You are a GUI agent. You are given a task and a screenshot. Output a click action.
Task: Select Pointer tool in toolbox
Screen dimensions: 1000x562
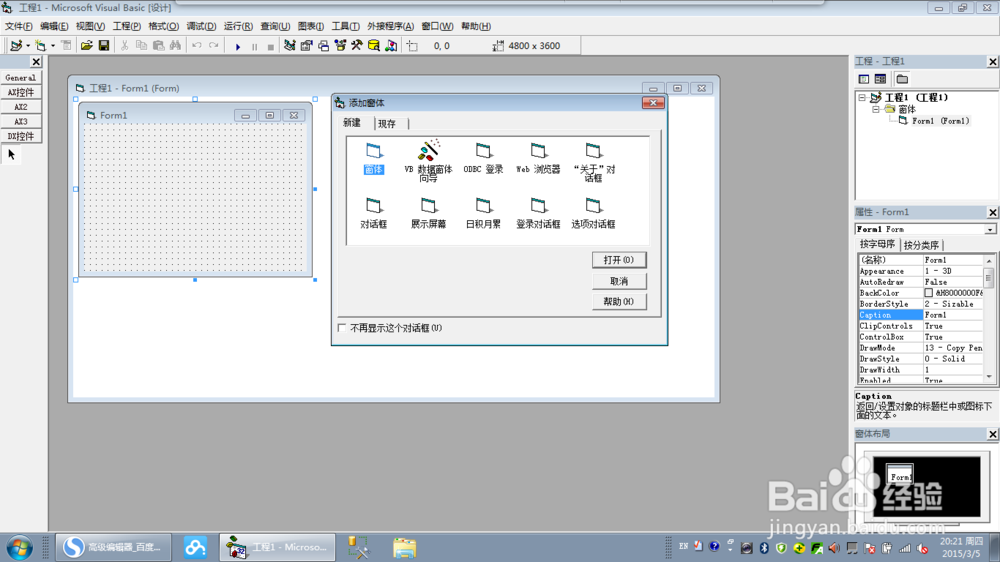(x=11, y=154)
